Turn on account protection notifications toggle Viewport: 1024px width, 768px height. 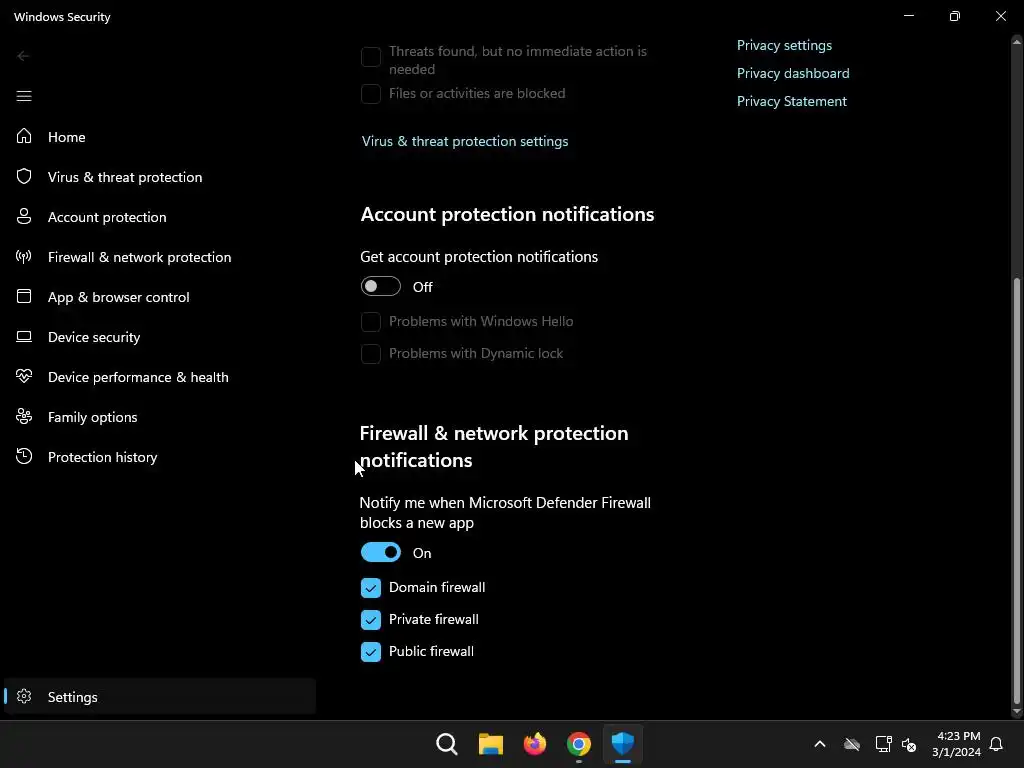click(x=381, y=286)
